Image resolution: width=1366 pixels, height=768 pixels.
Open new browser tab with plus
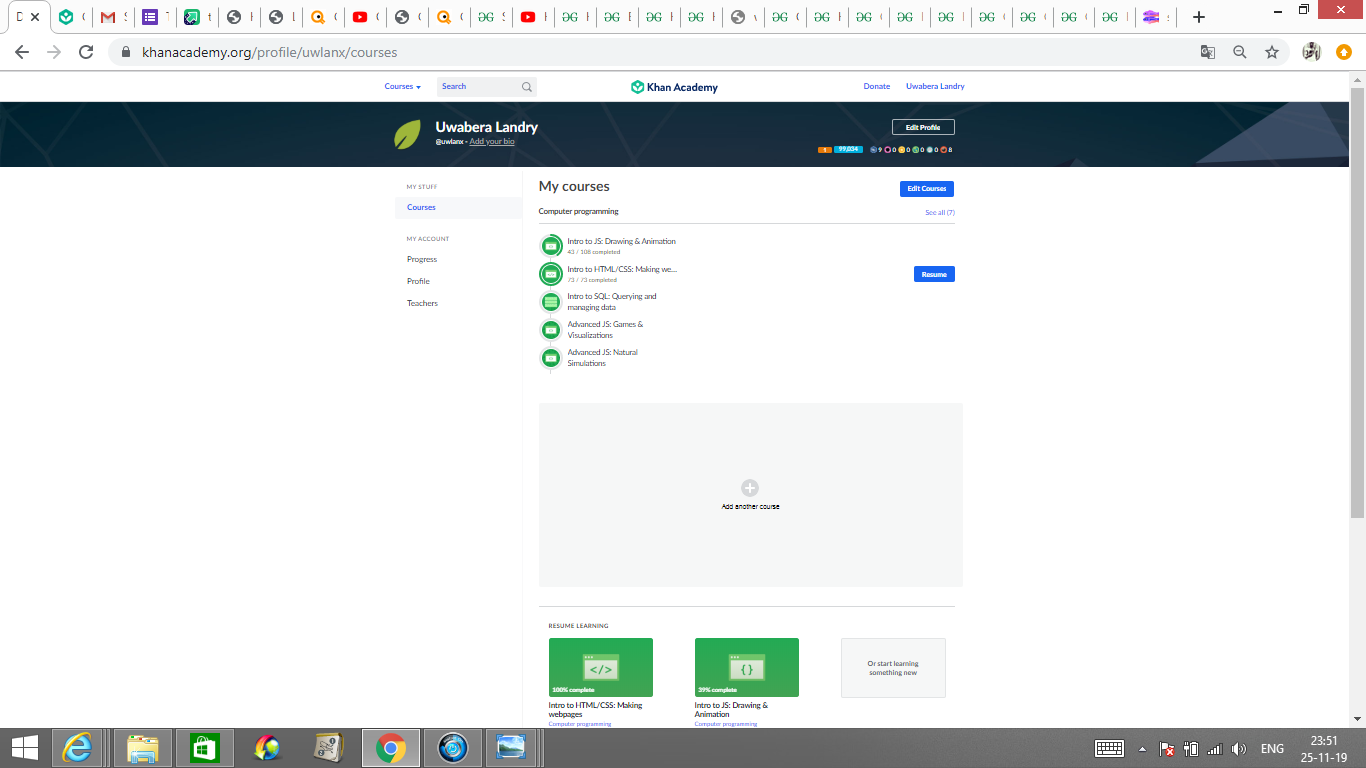(x=1199, y=17)
